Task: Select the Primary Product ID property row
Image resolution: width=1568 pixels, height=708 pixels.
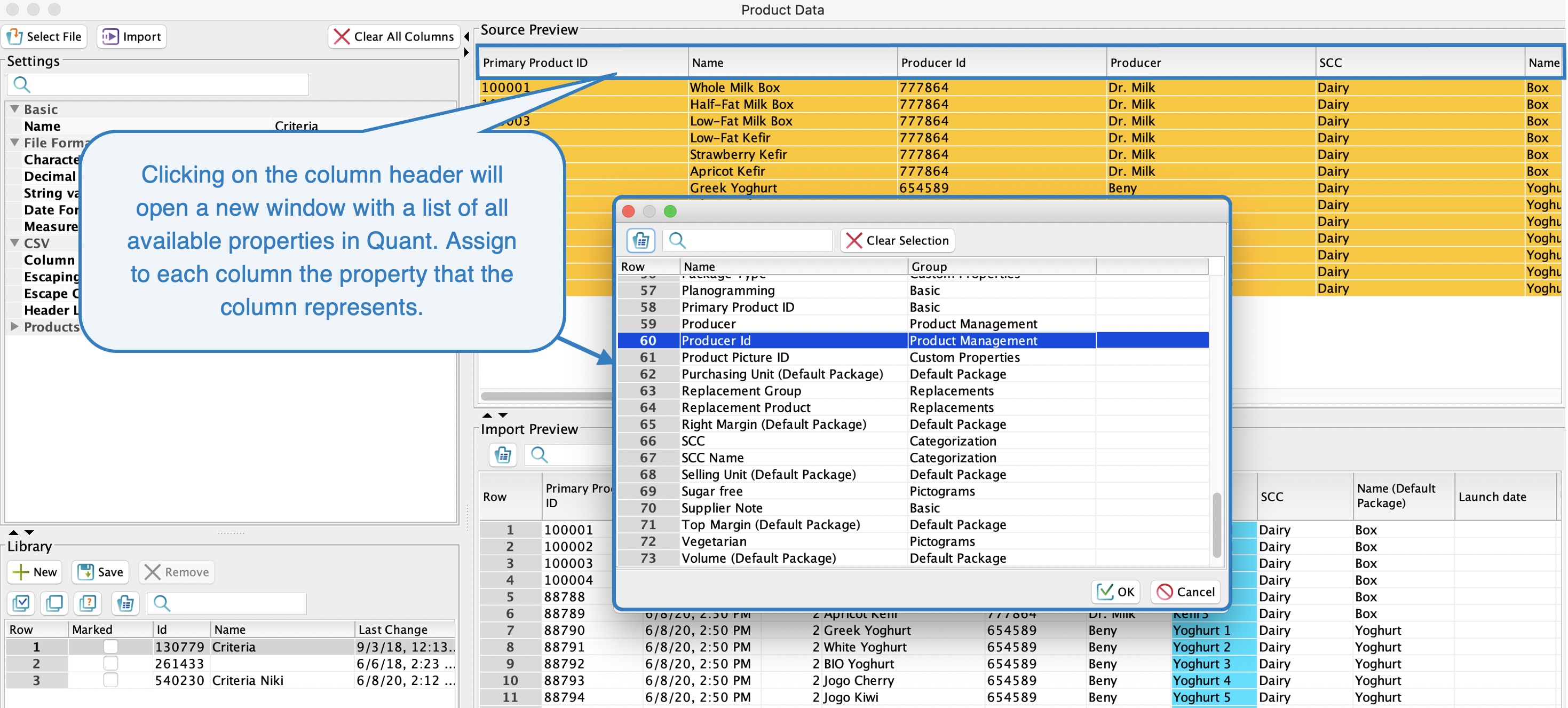Action: point(913,307)
